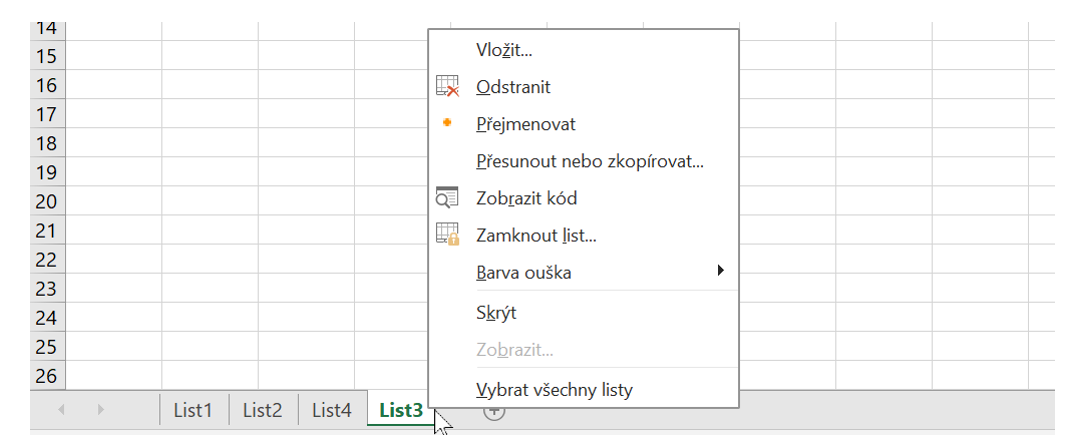Activate the List4 sheet tab

tap(332, 409)
